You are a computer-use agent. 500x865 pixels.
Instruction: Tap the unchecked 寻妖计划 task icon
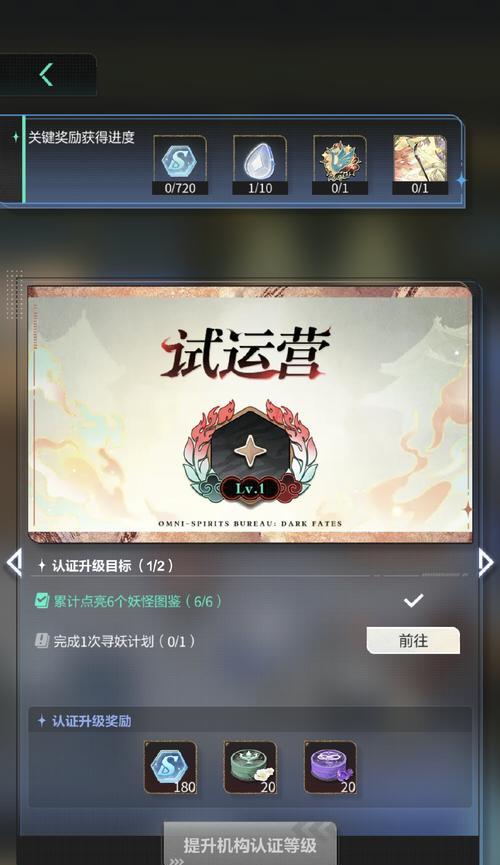(42, 640)
